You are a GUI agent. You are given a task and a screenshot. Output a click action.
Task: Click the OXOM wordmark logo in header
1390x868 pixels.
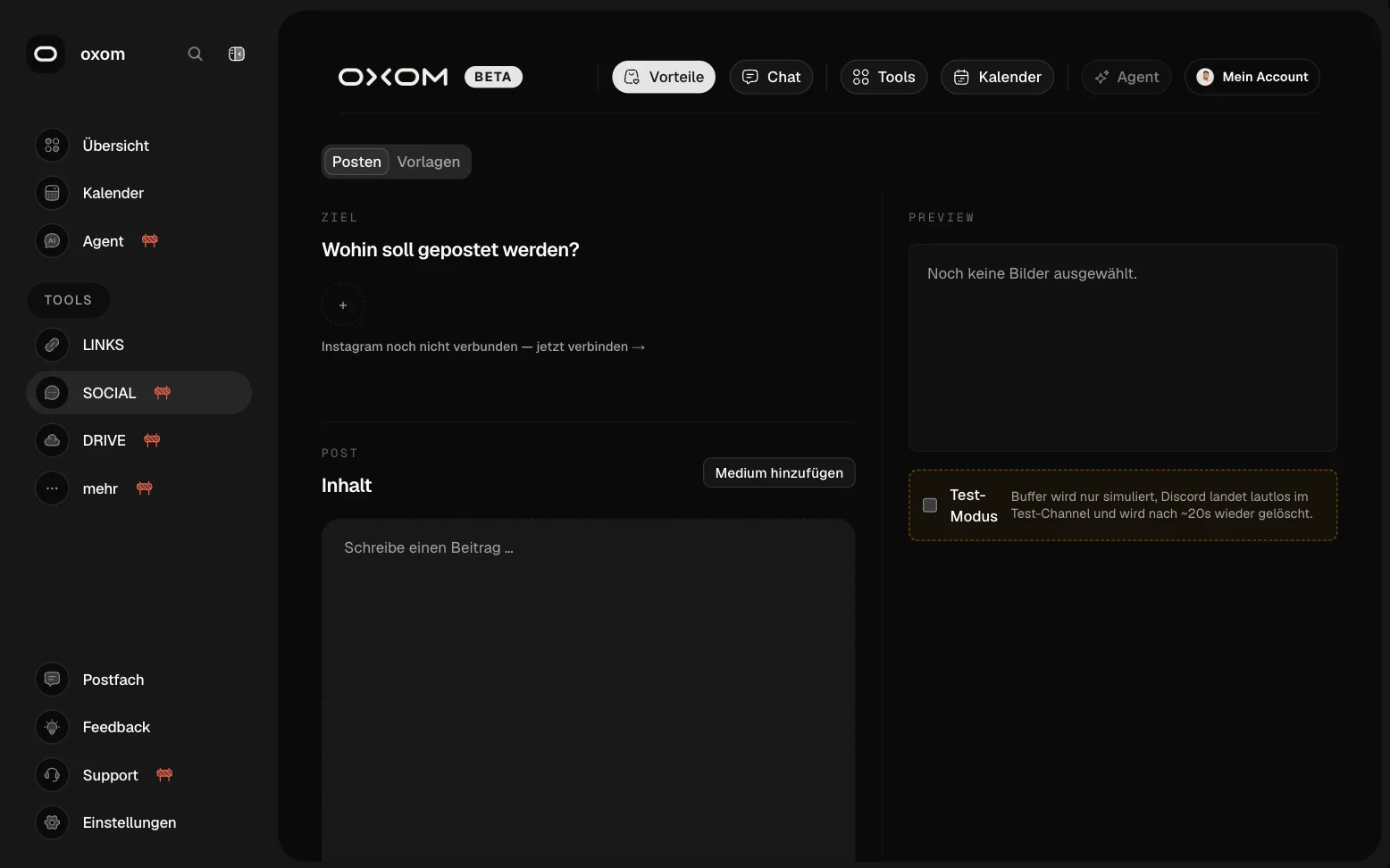tap(393, 77)
